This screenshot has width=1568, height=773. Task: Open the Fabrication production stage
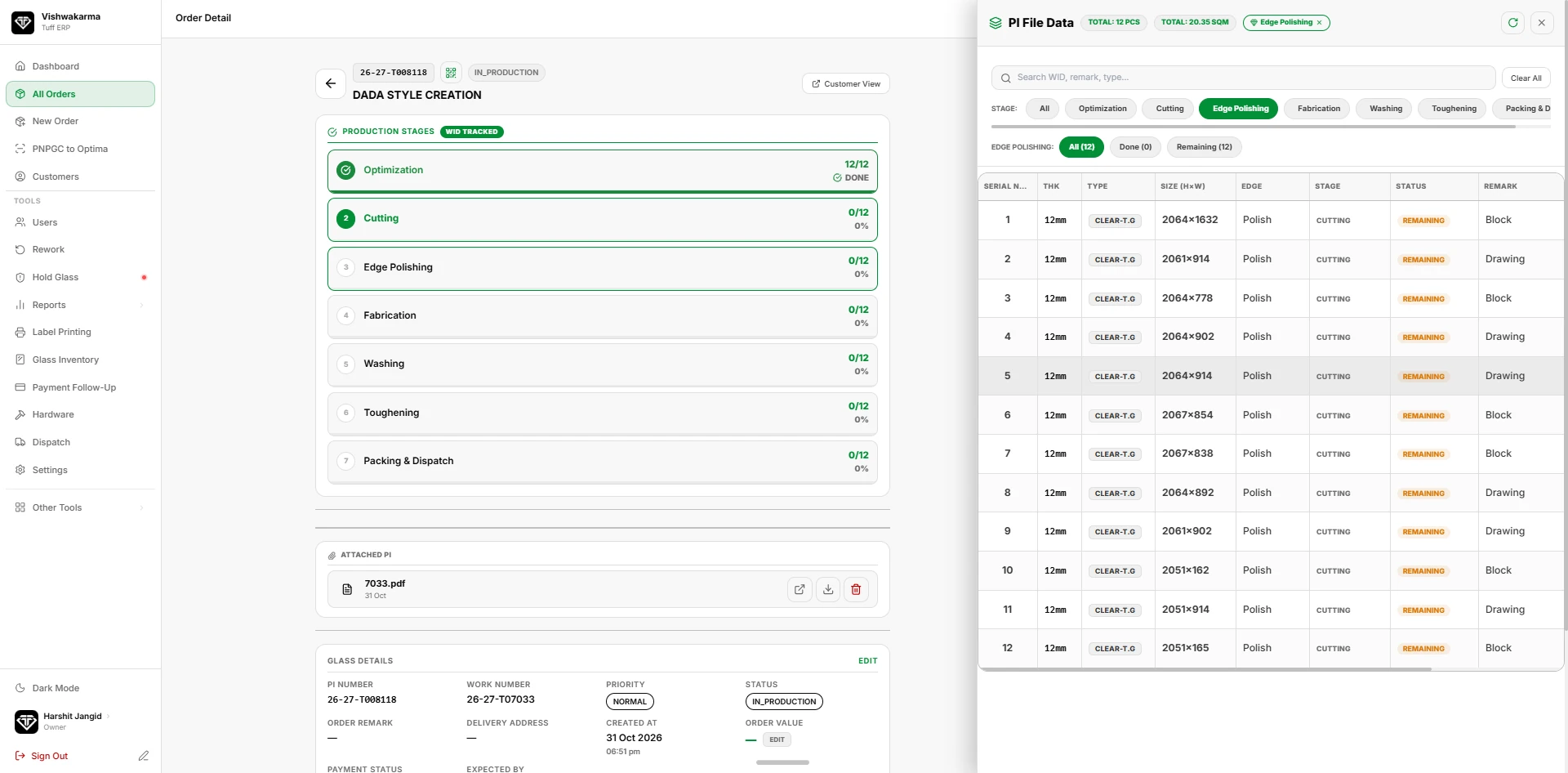coord(603,316)
